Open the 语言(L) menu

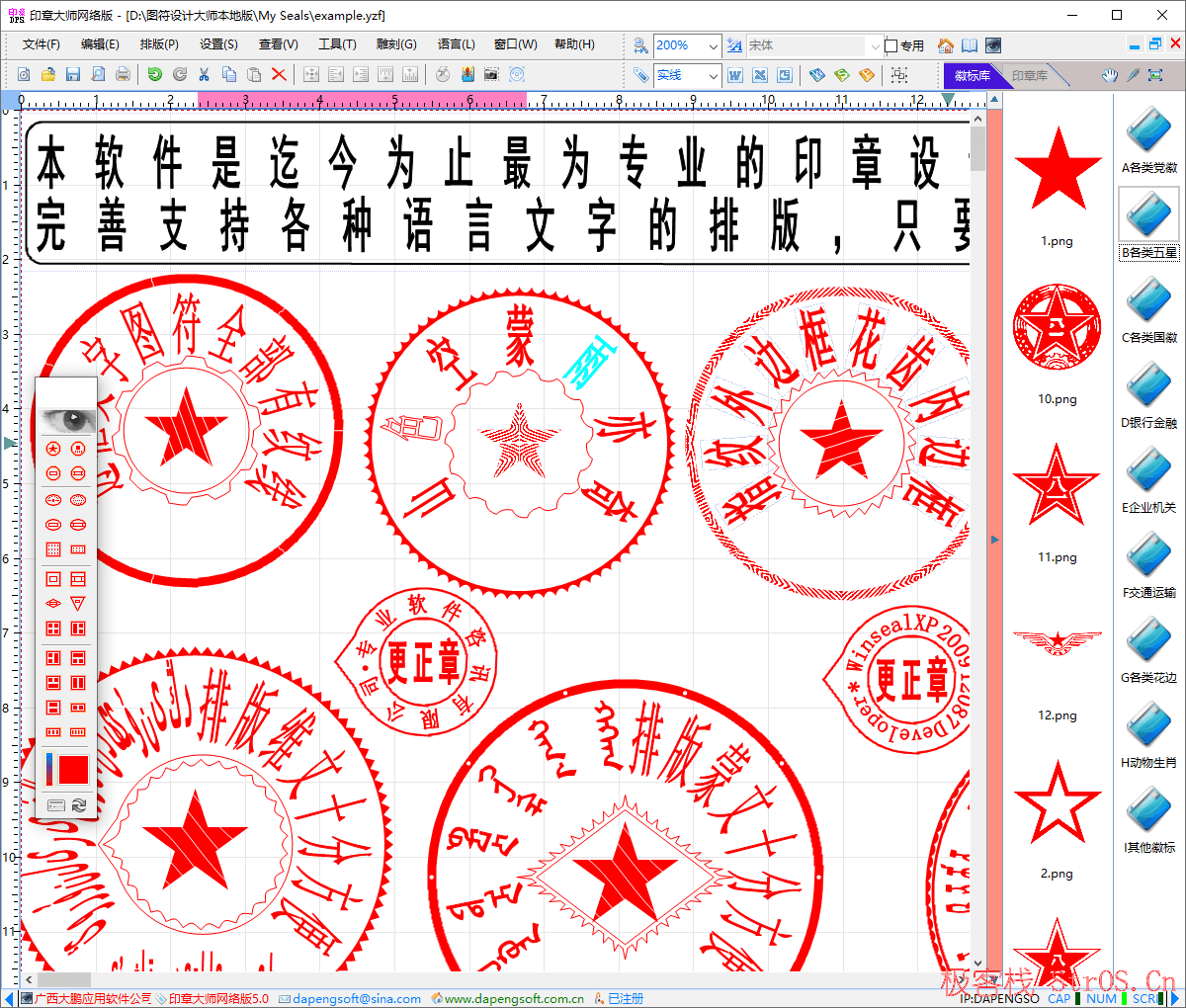(456, 44)
